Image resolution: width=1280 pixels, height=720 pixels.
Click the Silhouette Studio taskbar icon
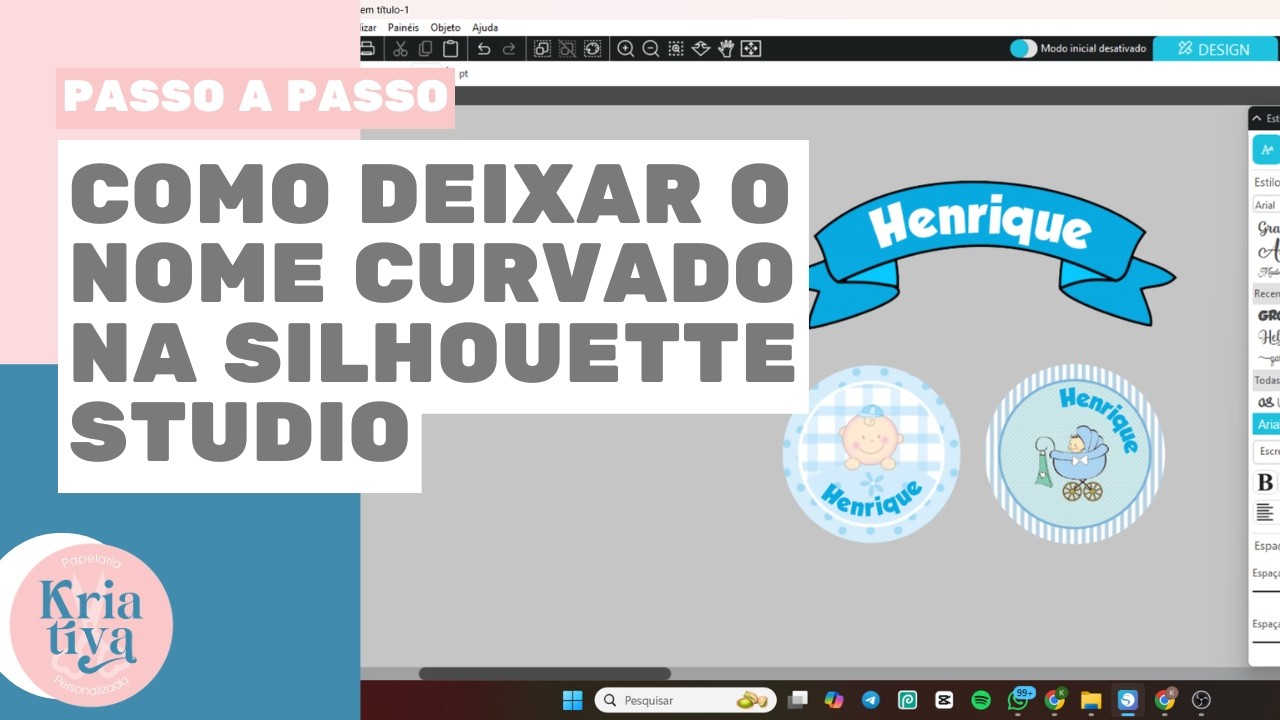coord(1128,700)
